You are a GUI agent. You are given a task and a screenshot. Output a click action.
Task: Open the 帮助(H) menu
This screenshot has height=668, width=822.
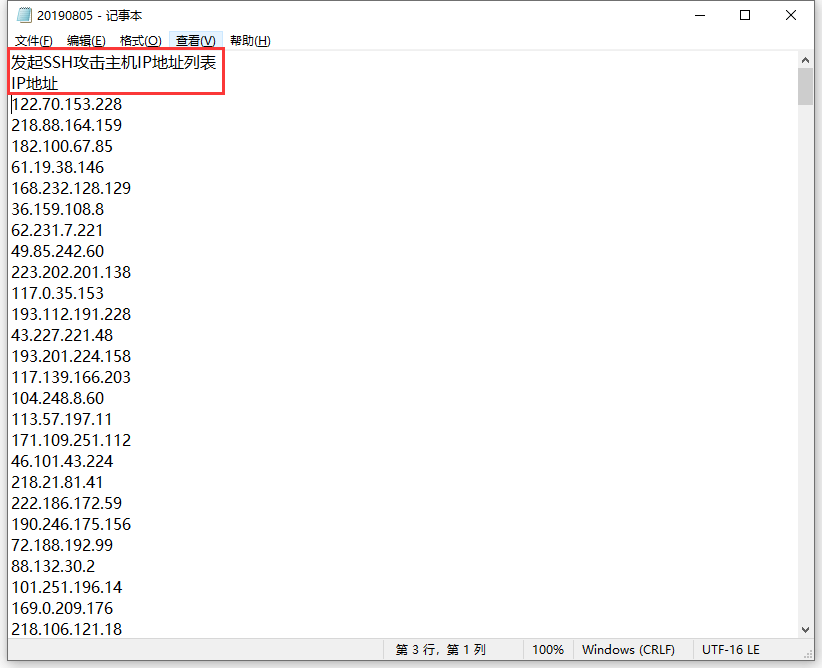click(x=250, y=41)
